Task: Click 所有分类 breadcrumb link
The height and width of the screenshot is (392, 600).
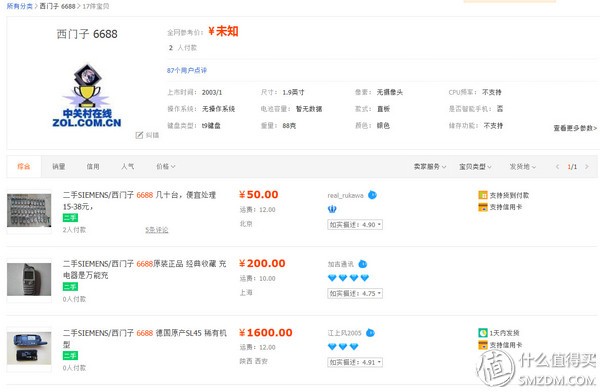Action: (x=20, y=6)
